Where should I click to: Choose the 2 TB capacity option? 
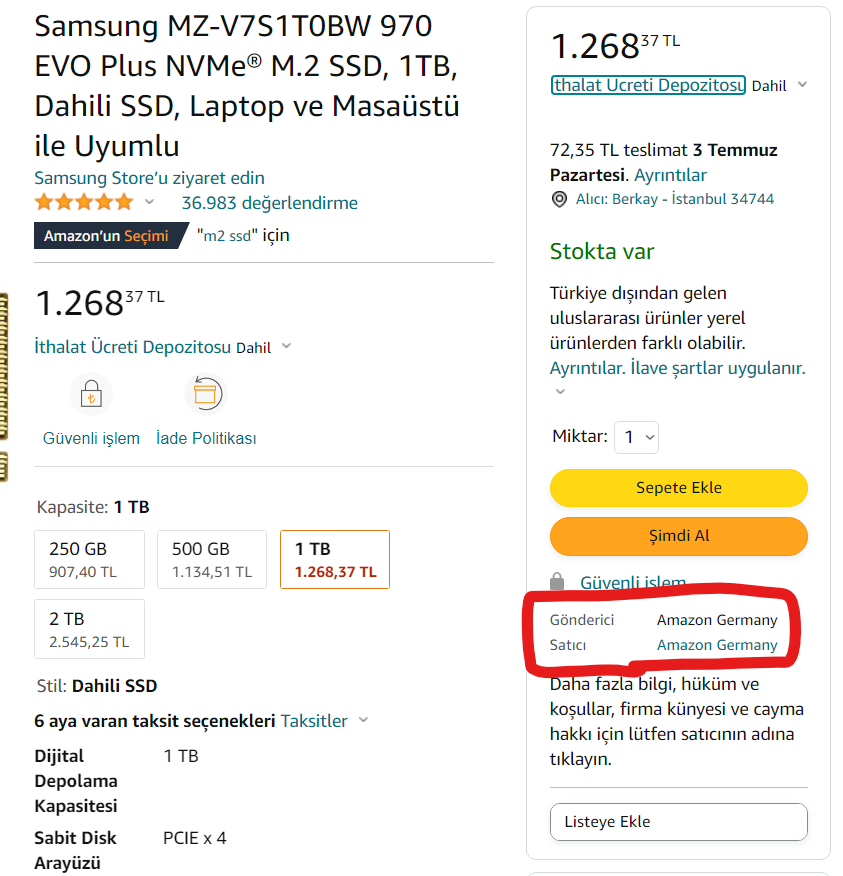pyautogui.click(x=90, y=629)
